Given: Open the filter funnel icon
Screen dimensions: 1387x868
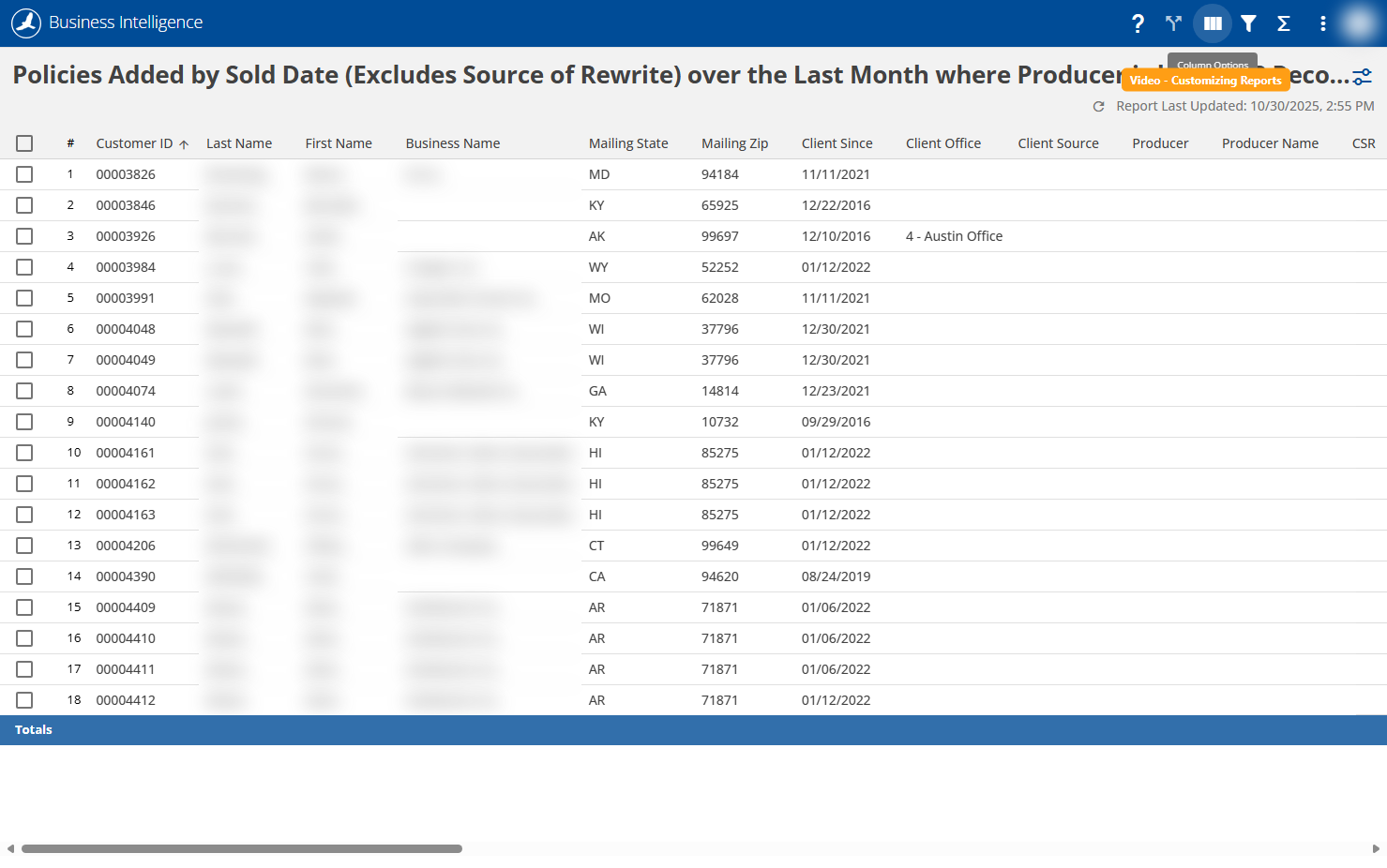Looking at the screenshot, I should [1248, 23].
